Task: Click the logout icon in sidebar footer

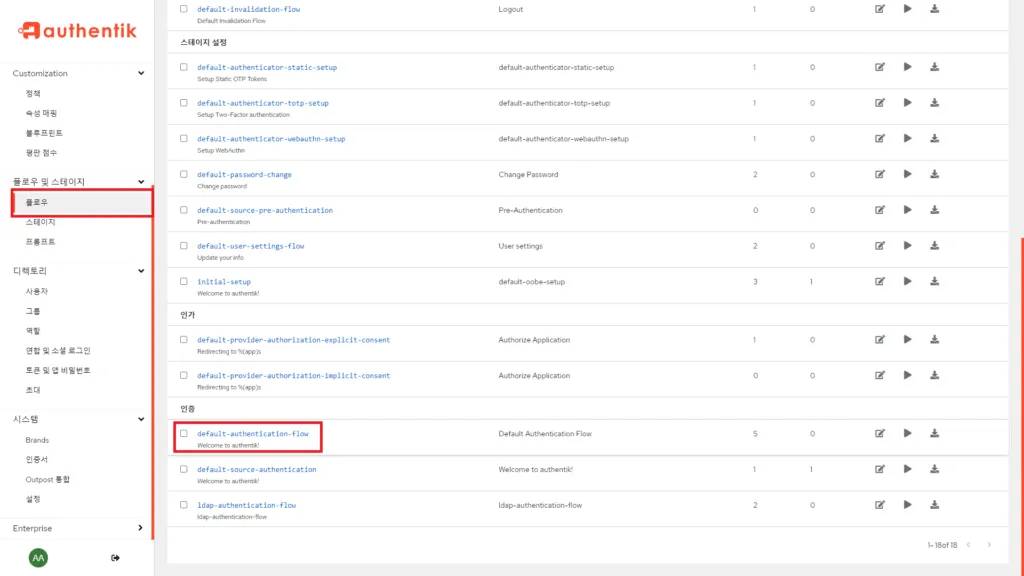Action: (115, 557)
